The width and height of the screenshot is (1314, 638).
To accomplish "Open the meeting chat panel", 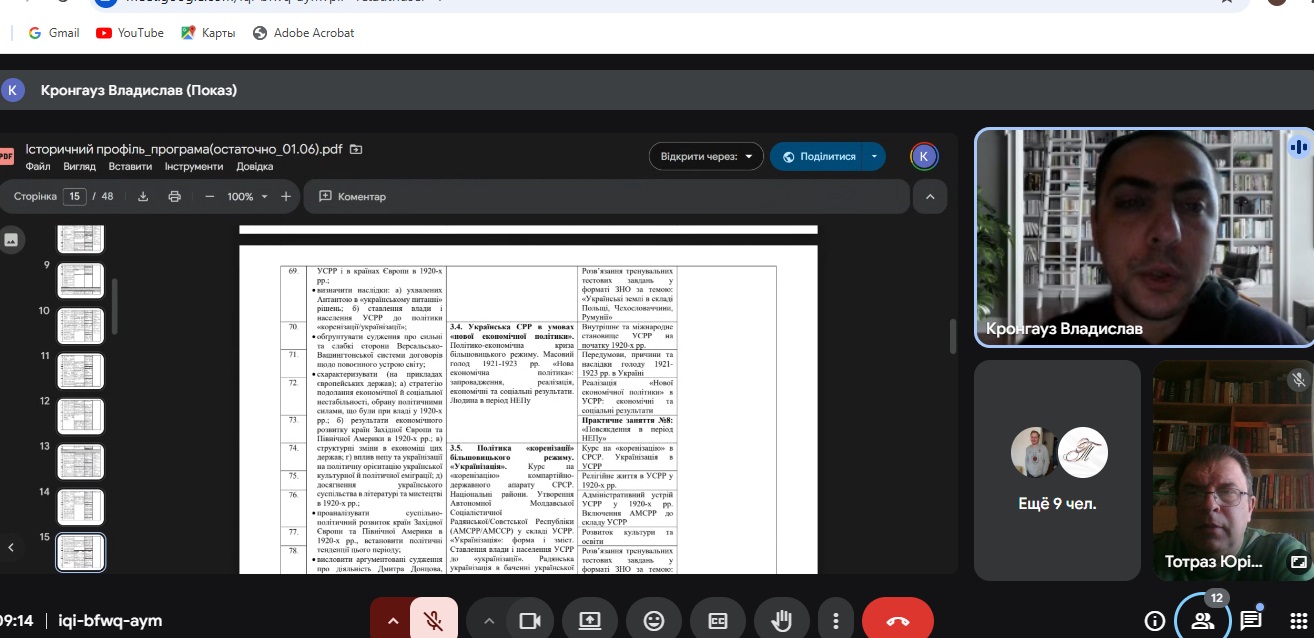I will [1251, 621].
